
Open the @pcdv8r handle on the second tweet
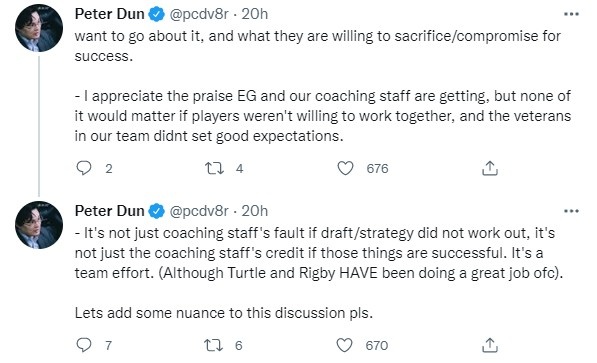coord(199,211)
